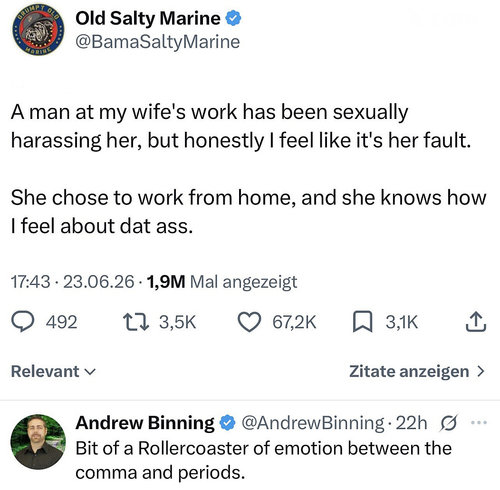Like the tweet with the heart icon

pyautogui.click(x=249, y=322)
